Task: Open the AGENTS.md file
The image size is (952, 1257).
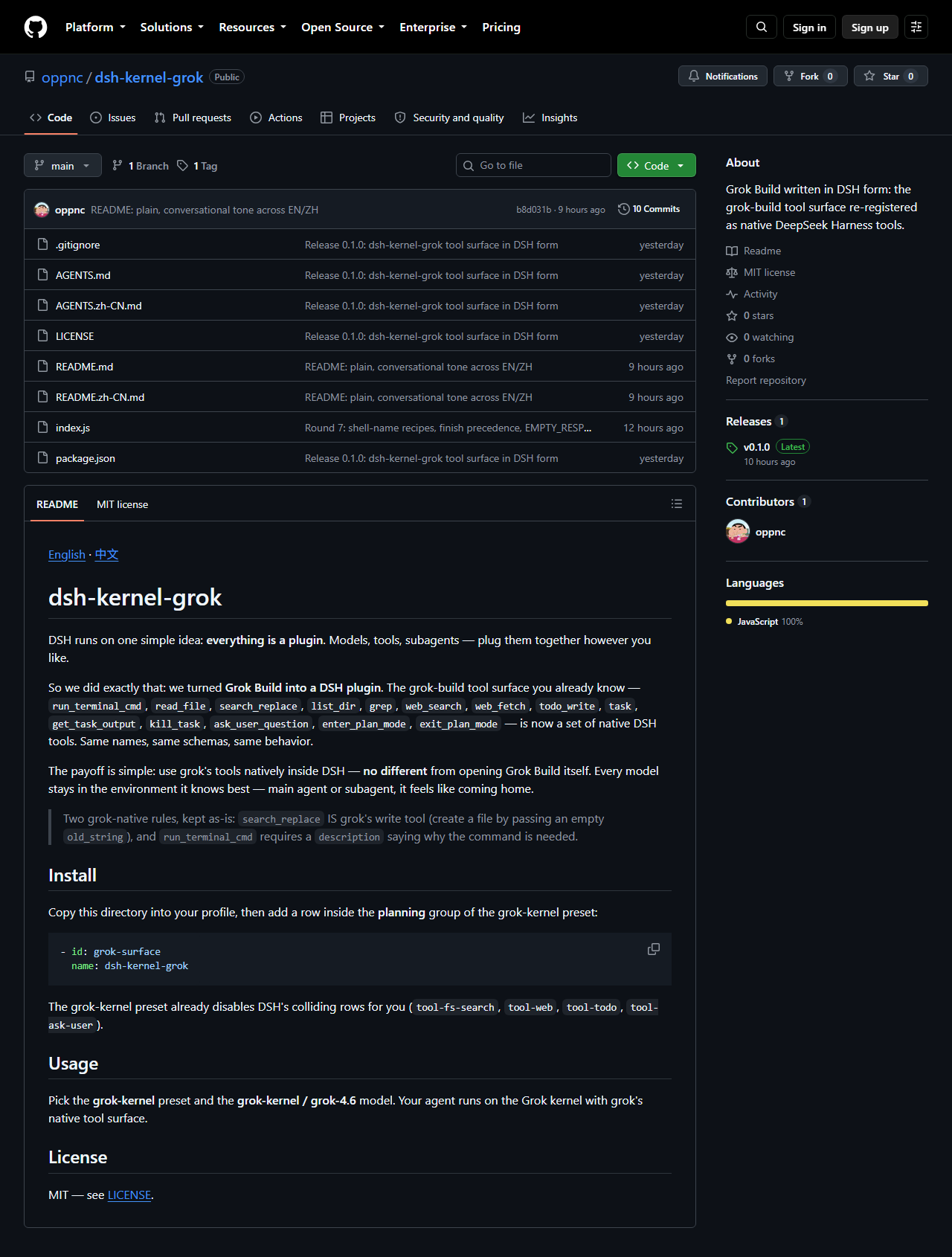Action: point(83,275)
